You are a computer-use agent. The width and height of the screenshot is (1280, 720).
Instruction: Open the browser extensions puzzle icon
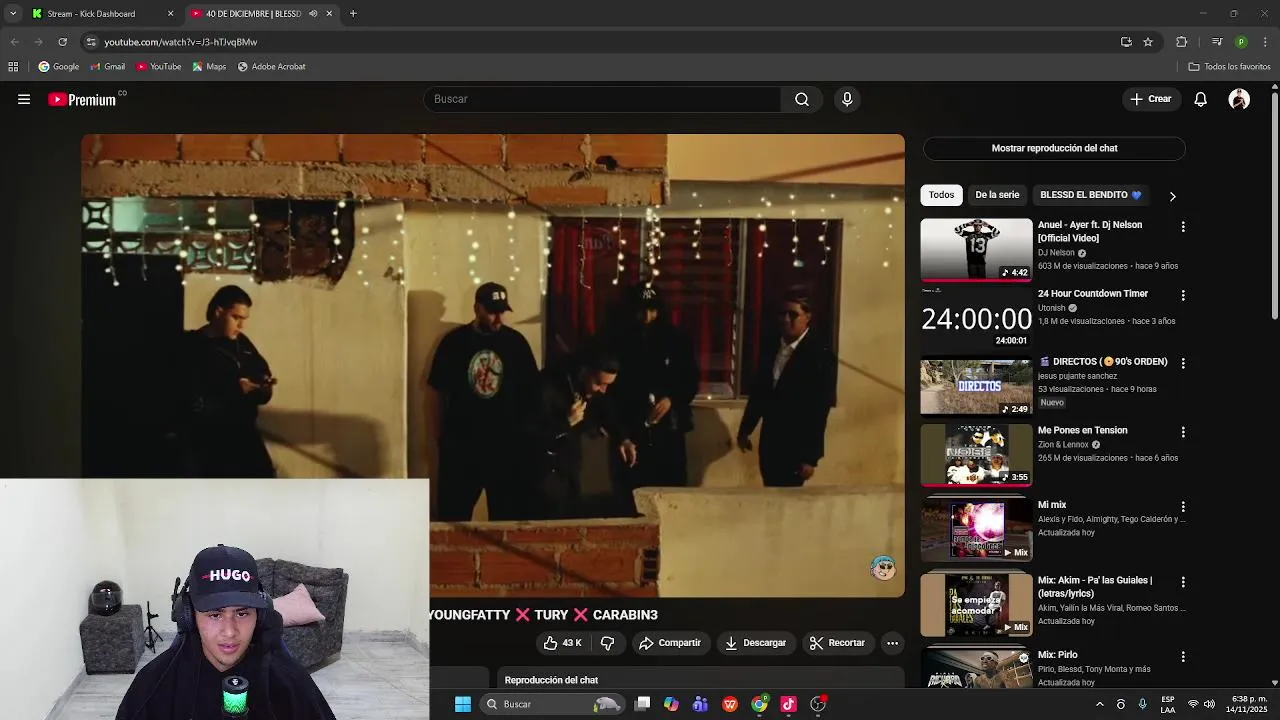click(x=1182, y=42)
